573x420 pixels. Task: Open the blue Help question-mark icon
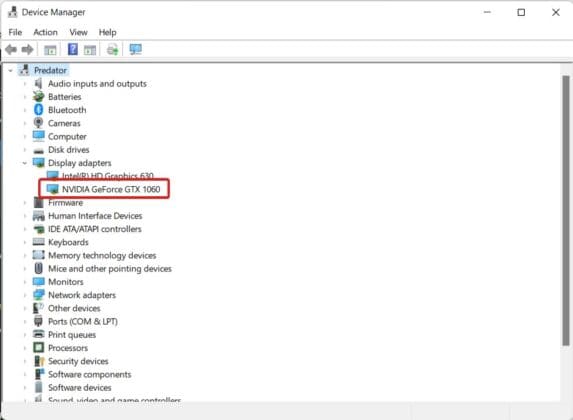click(73, 49)
